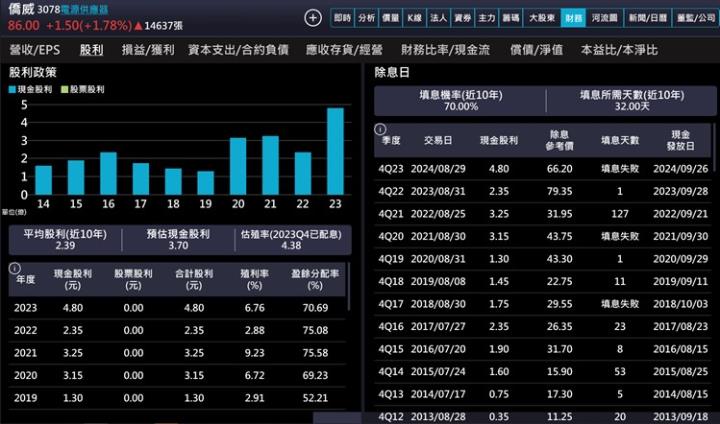Toggle 股票股利 legend swatch

(64, 89)
